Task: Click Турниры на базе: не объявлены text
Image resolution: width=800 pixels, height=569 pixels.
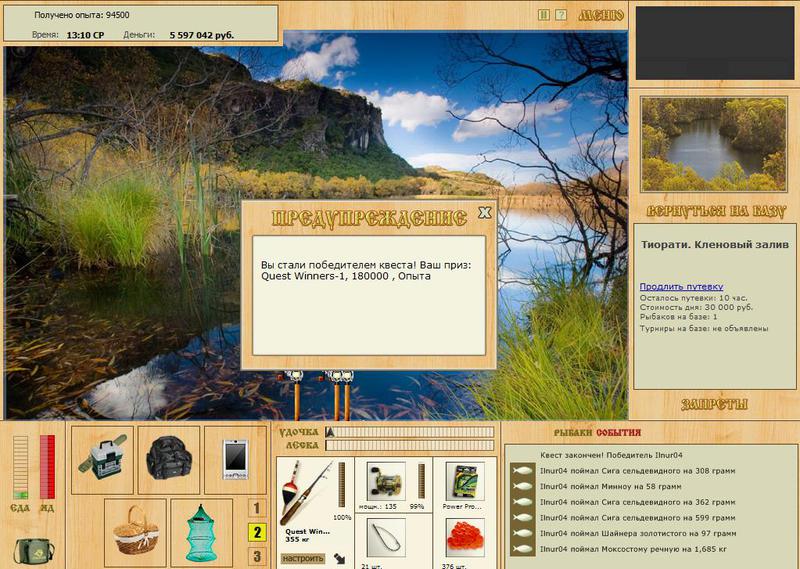Action: (704, 329)
